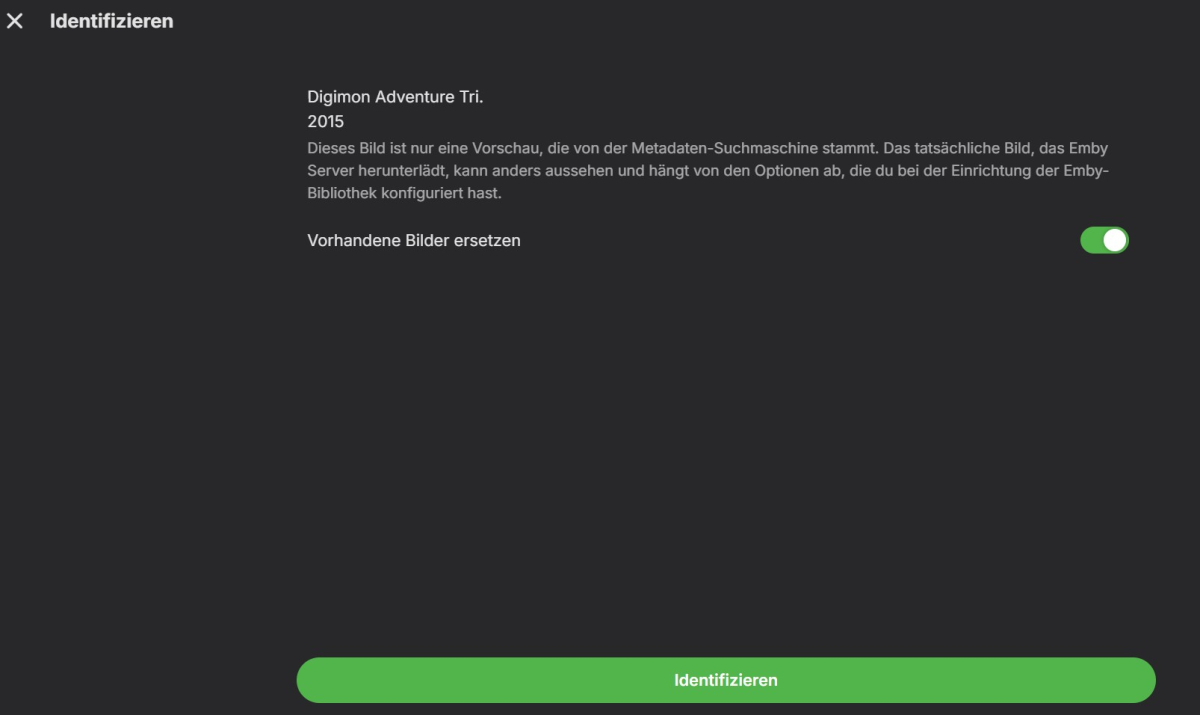Click the Identifizieren header title
The width and height of the screenshot is (1200, 715).
[x=112, y=21]
